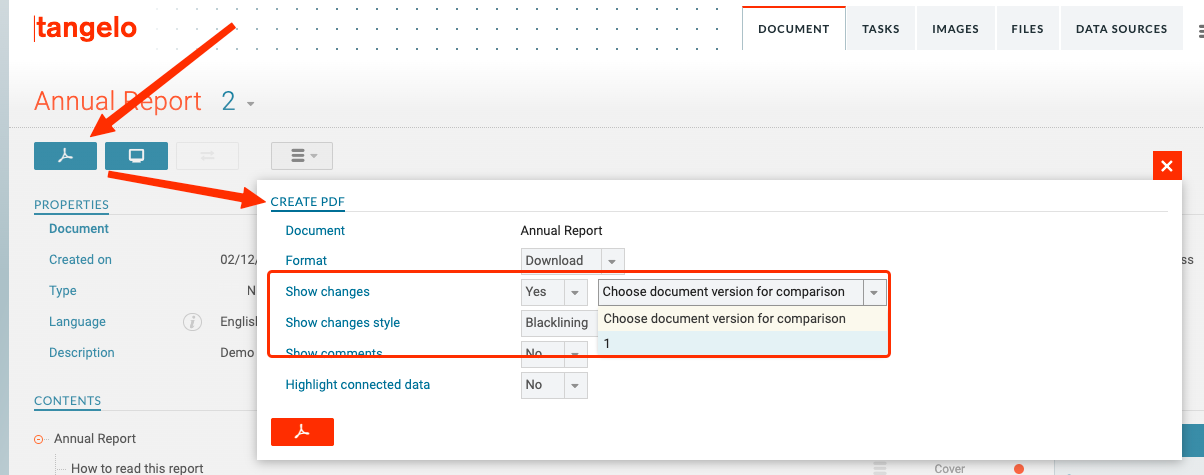Viewport: 1204px width, 475px height.
Task: Click the tangelo logo
Action: tap(85, 29)
